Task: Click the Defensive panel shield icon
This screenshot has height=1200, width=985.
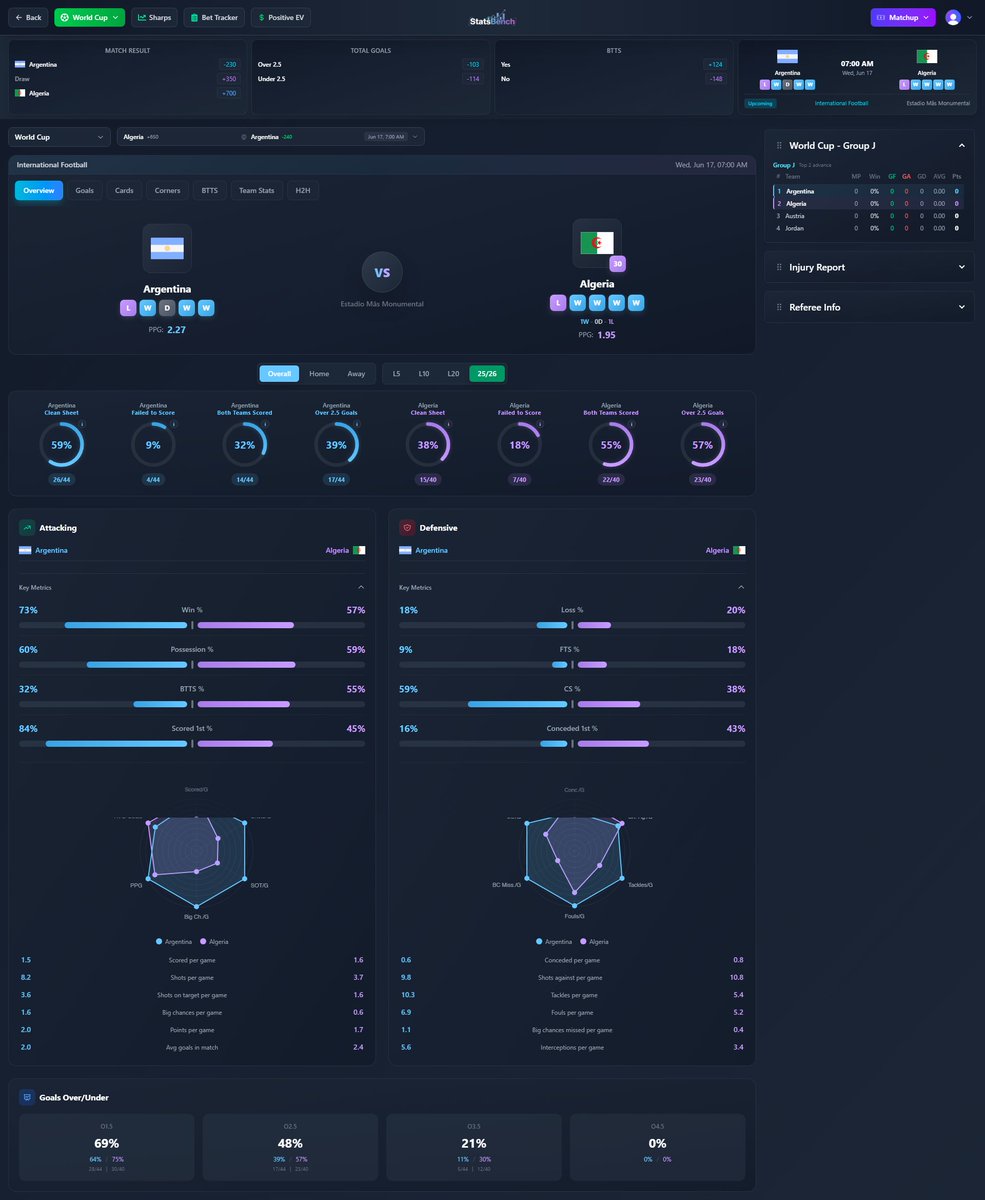Action: pyautogui.click(x=407, y=527)
